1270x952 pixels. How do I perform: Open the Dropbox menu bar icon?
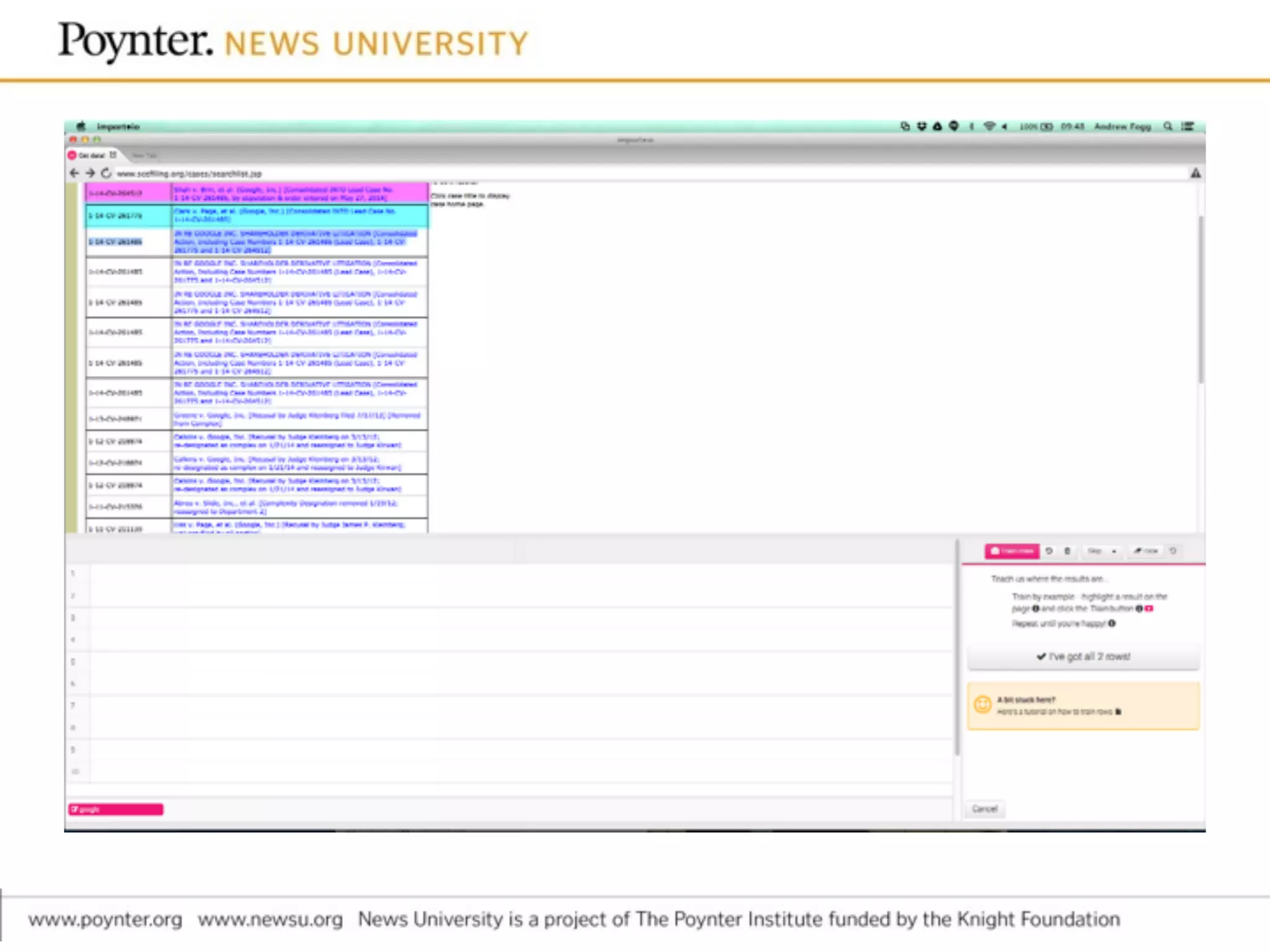(921, 126)
